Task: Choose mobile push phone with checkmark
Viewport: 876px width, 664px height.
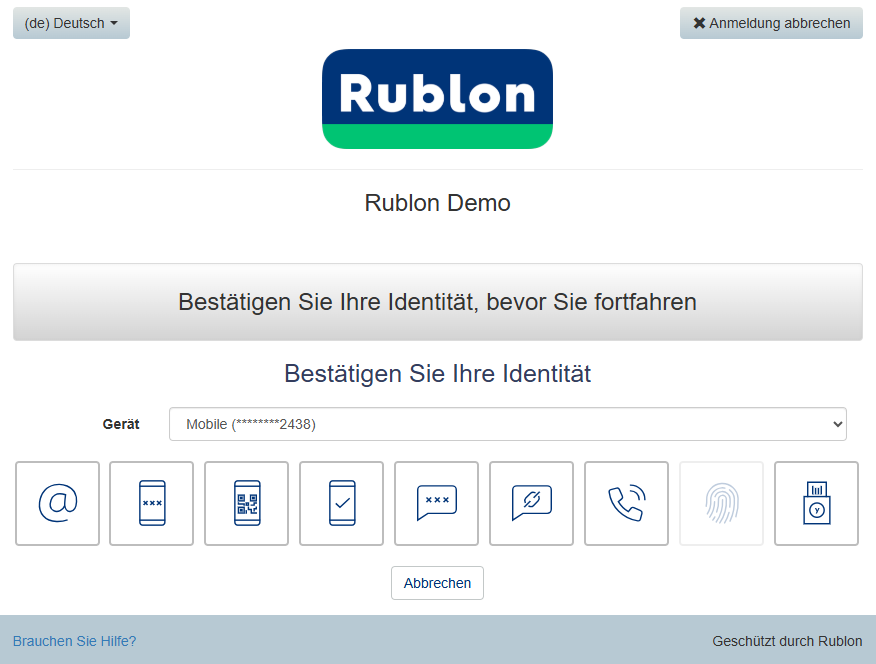Action: [x=341, y=503]
